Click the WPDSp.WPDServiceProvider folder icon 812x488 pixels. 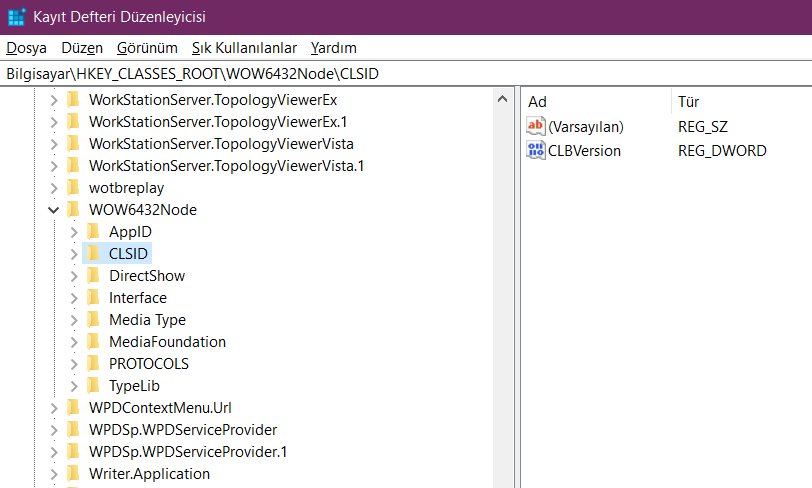[74, 429]
